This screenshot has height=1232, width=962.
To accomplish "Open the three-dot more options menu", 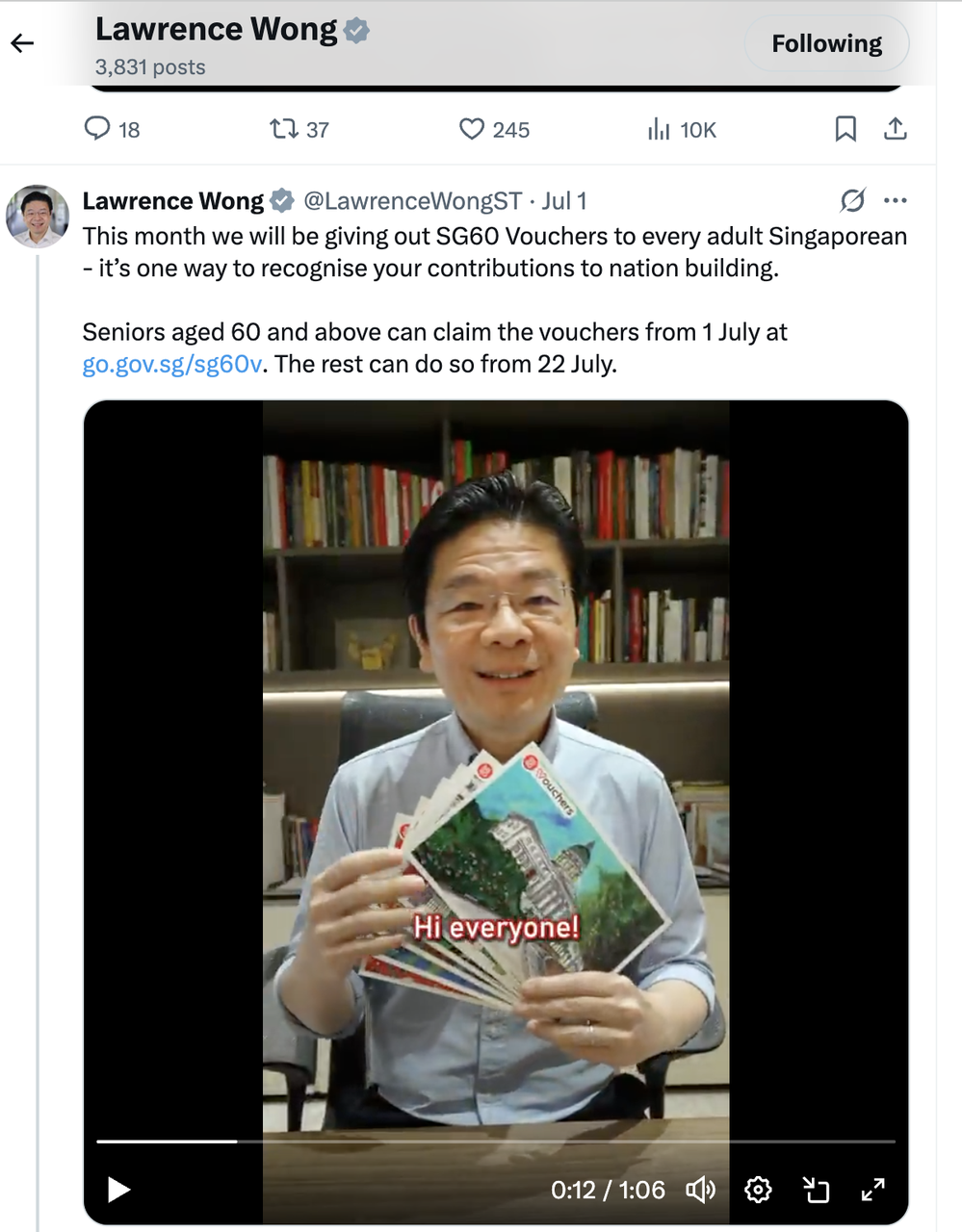I will point(896,200).
